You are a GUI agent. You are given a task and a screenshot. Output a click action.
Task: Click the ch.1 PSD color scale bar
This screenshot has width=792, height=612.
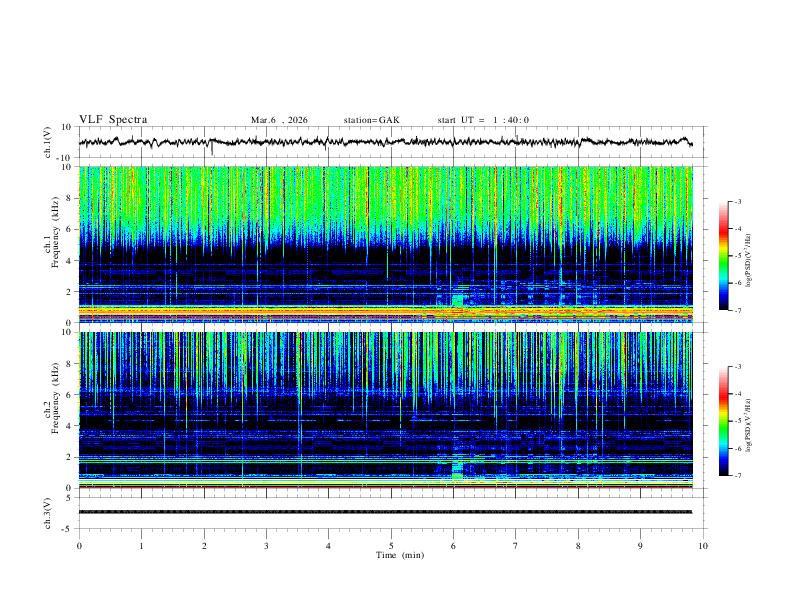(x=723, y=256)
